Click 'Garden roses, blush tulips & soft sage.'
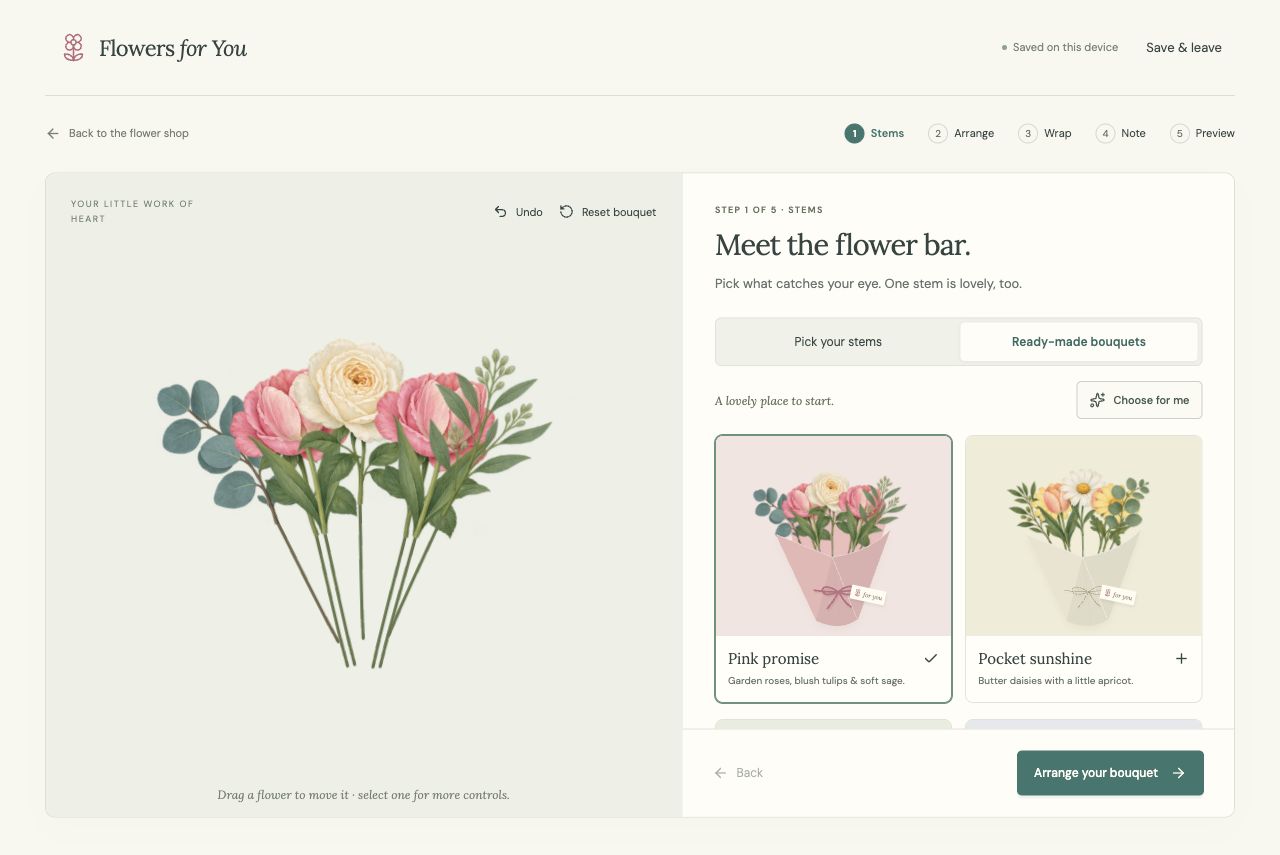The width and height of the screenshot is (1280, 855). pyautogui.click(x=816, y=681)
